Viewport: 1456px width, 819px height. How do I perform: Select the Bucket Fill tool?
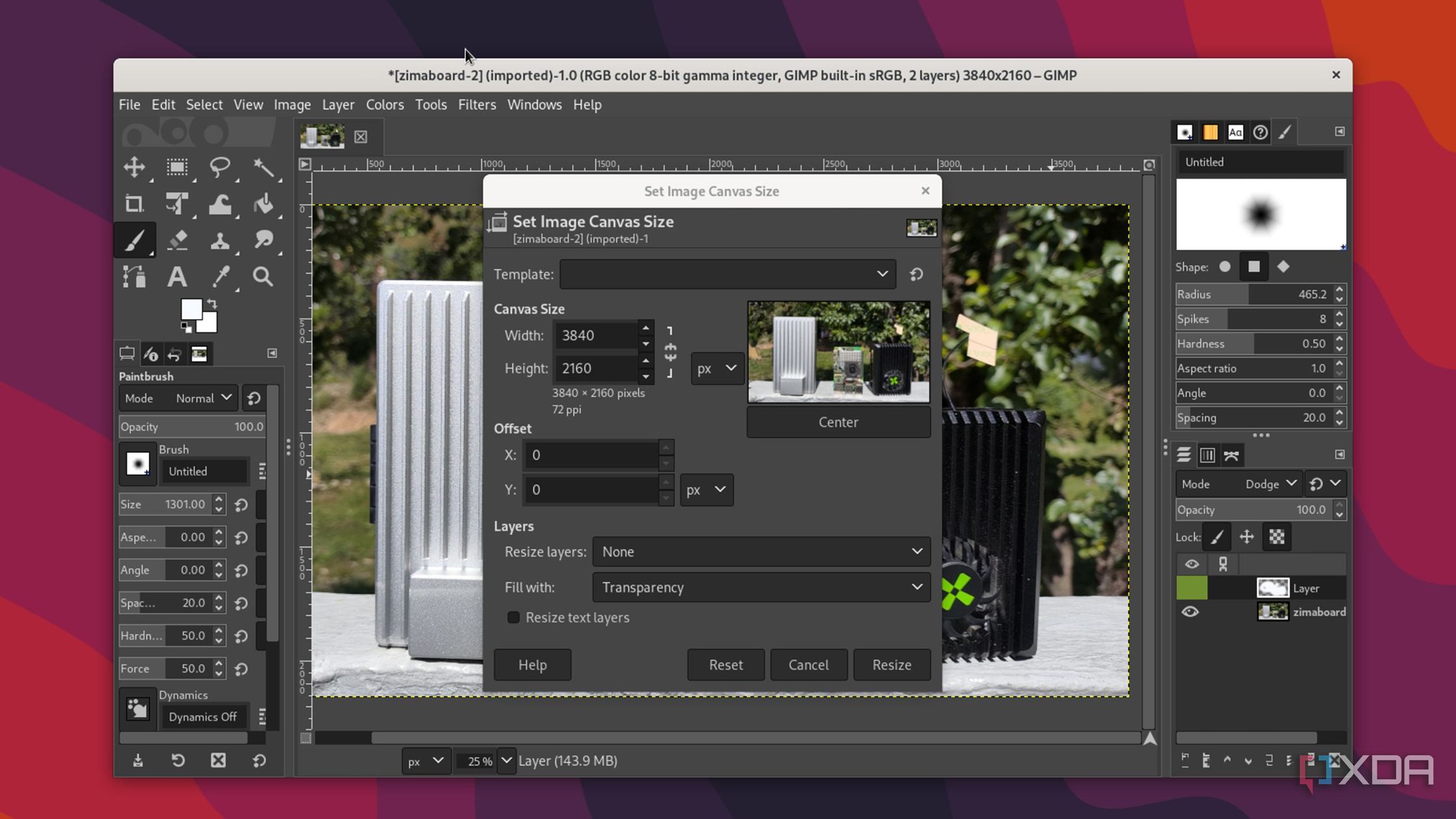[263, 204]
